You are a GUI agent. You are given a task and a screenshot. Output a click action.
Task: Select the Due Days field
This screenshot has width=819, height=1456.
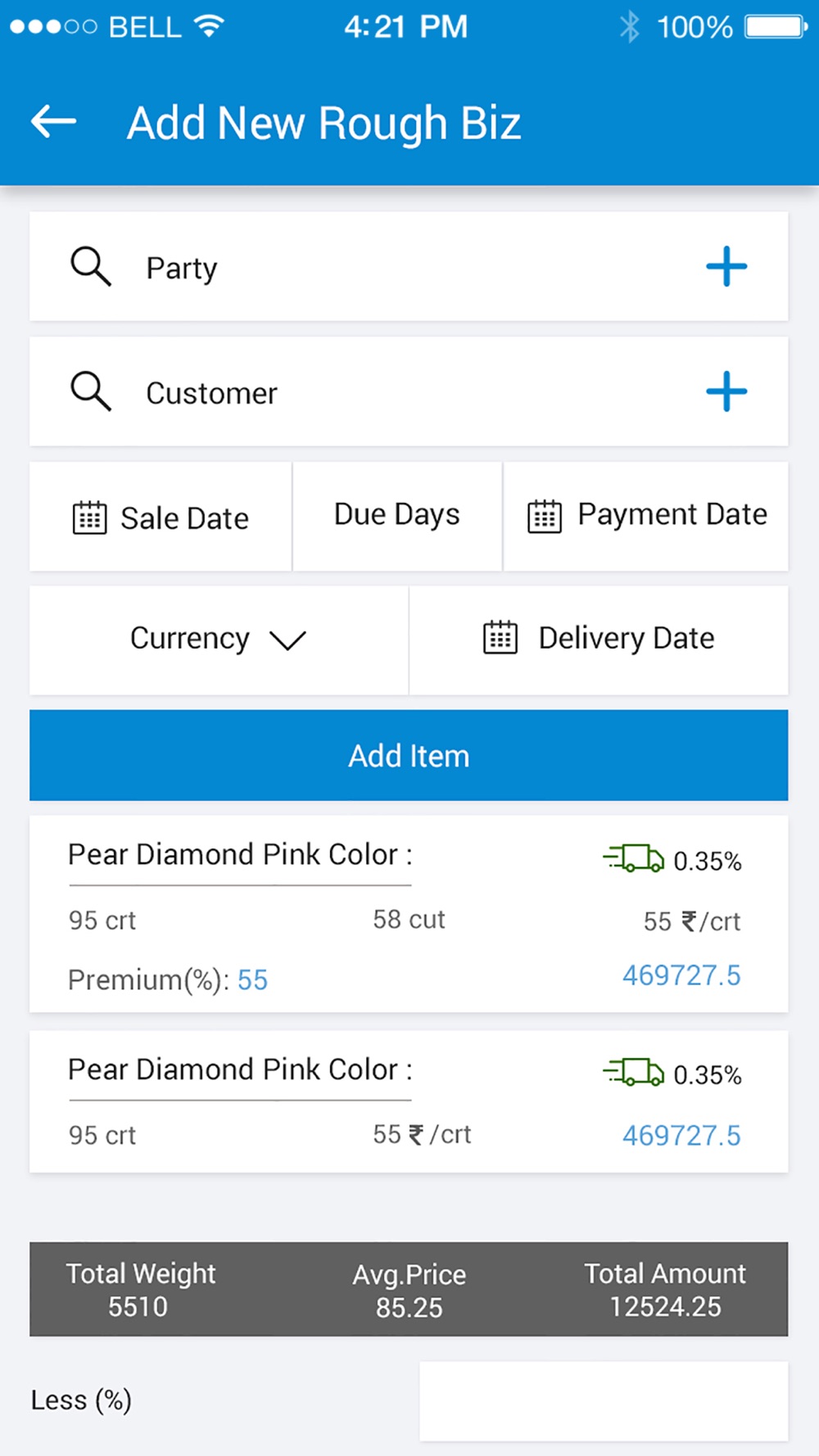point(397,516)
